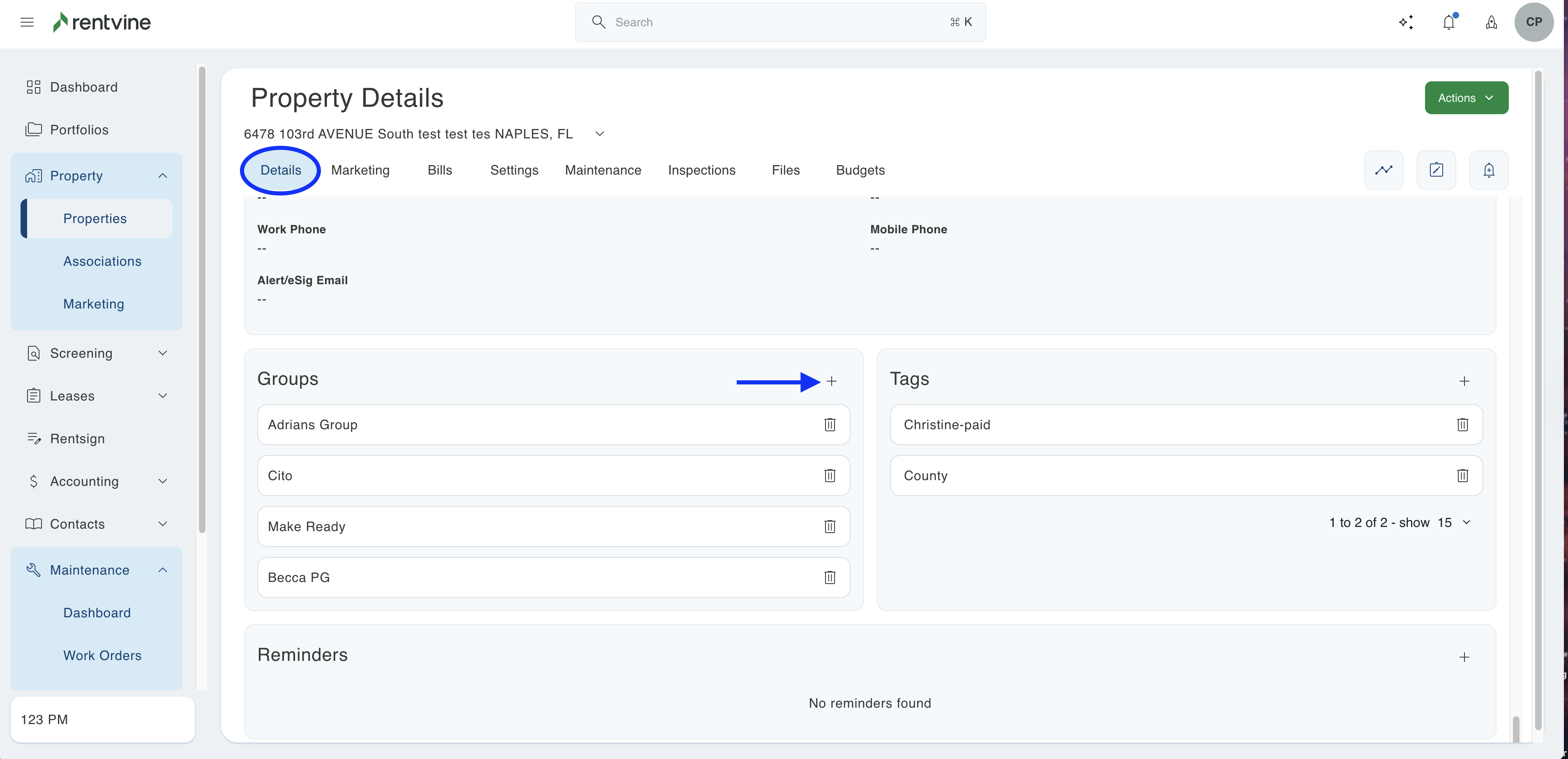The height and width of the screenshot is (759, 1568).
Task: Go to Work Orders link in sidebar
Action: pyautogui.click(x=102, y=655)
